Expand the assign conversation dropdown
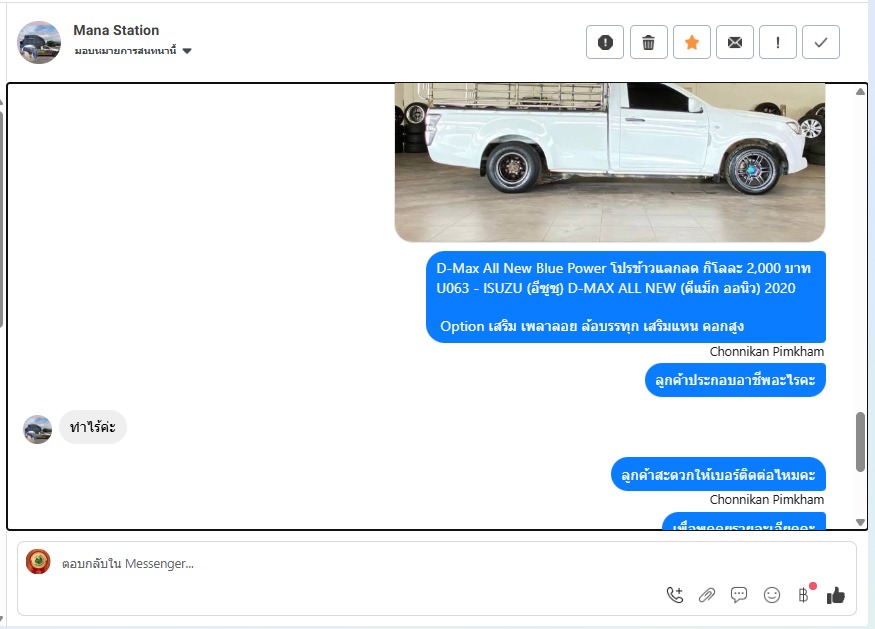The height and width of the screenshot is (629, 875). click(133, 51)
